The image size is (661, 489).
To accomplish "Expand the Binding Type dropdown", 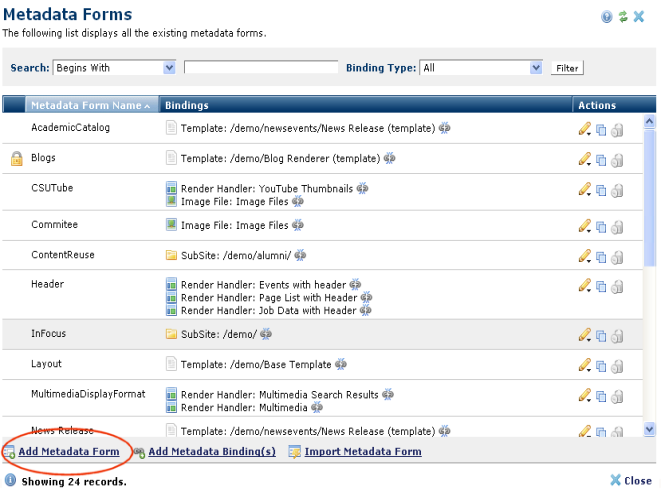I will [x=535, y=68].
